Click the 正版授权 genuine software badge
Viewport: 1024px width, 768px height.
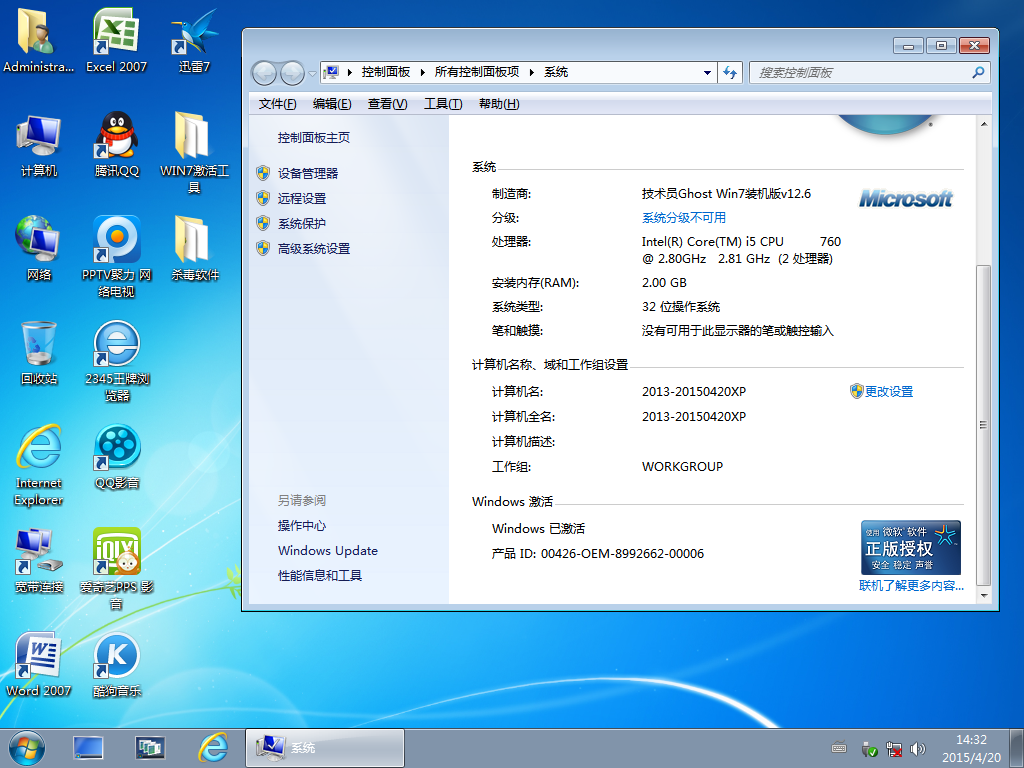pyautogui.click(x=910, y=547)
